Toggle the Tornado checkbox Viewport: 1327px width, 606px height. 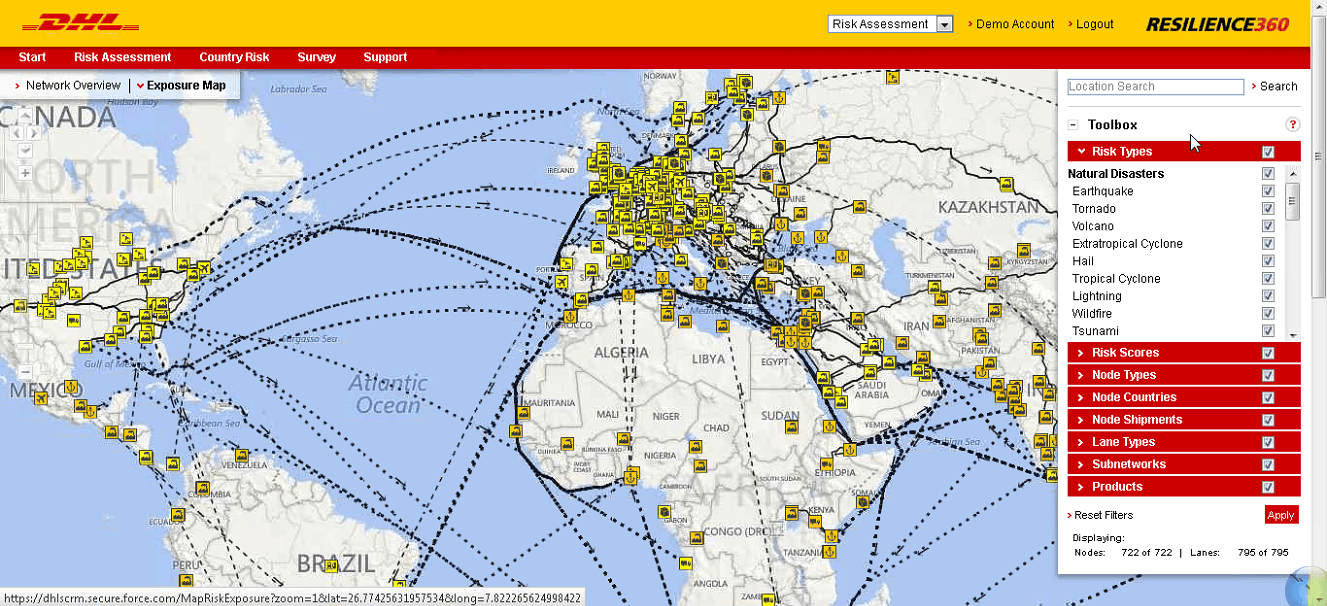pyautogui.click(x=1268, y=209)
